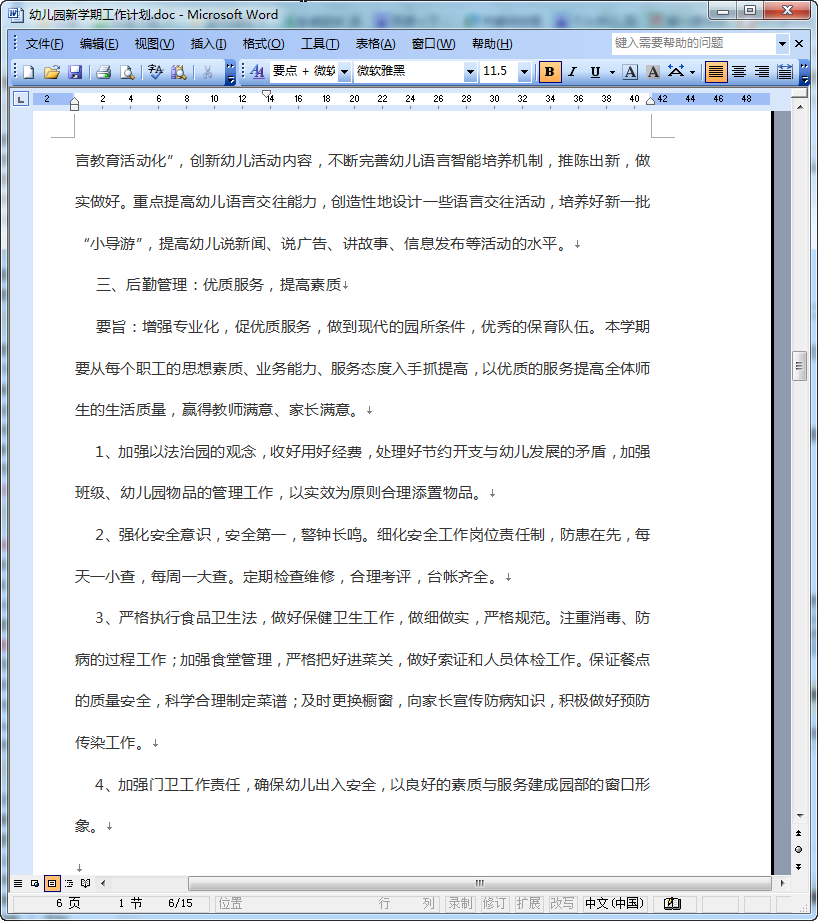The width and height of the screenshot is (818, 921).
Task: Go to next page double-arrow button
Action: click(799, 866)
